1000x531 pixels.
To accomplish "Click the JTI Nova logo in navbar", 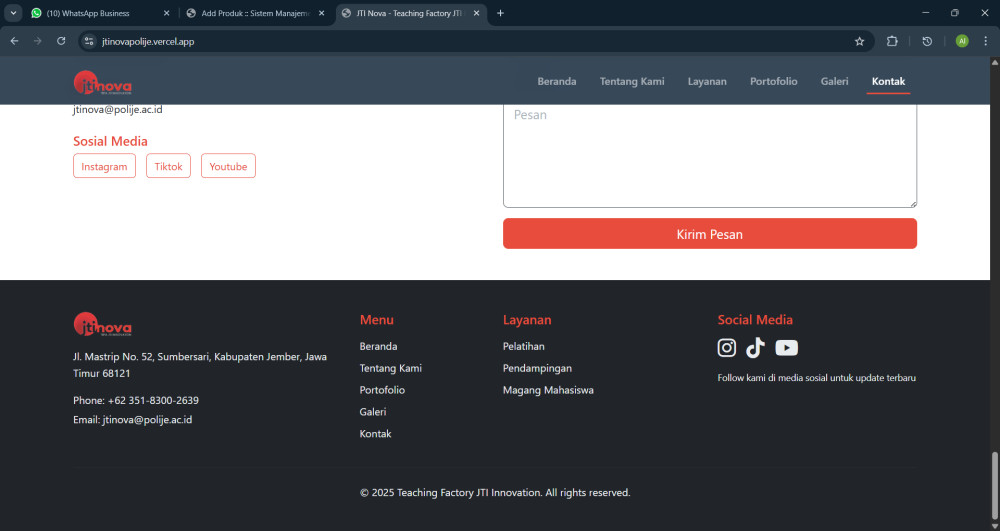I will coord(102,82).
